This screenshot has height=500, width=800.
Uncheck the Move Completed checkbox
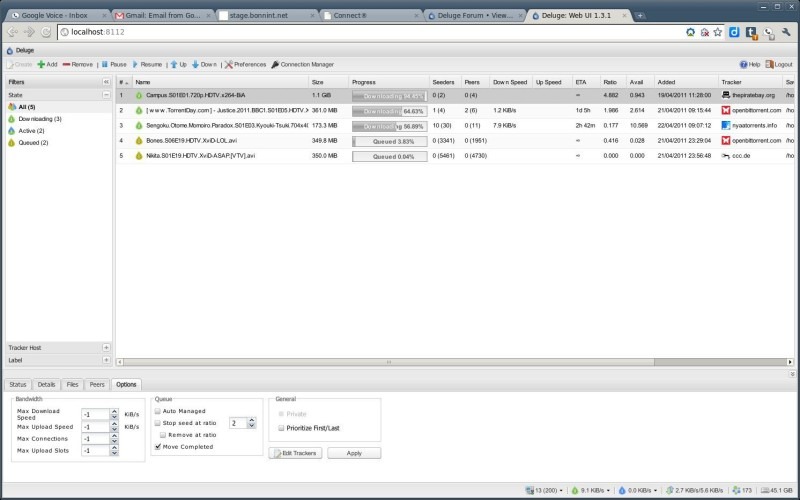158,447
